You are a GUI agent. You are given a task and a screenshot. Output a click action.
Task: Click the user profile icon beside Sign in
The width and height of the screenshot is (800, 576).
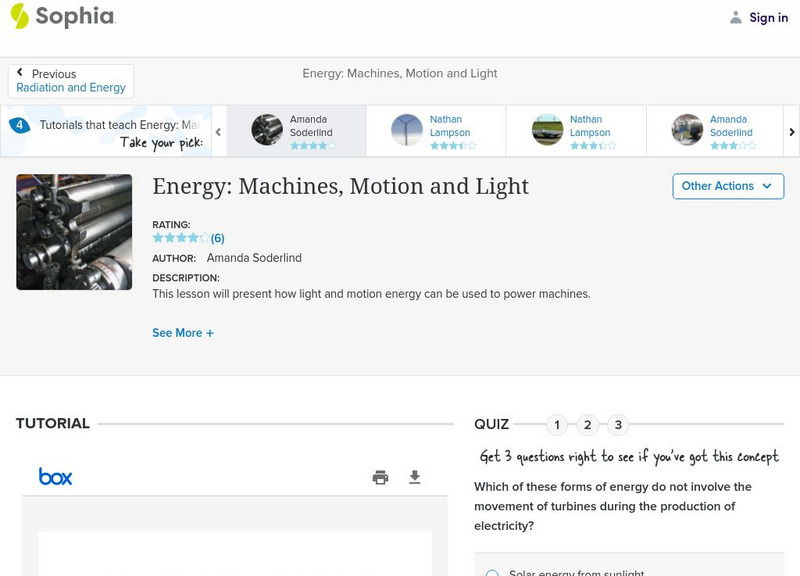pyautogui.click(x=736, y=17)
